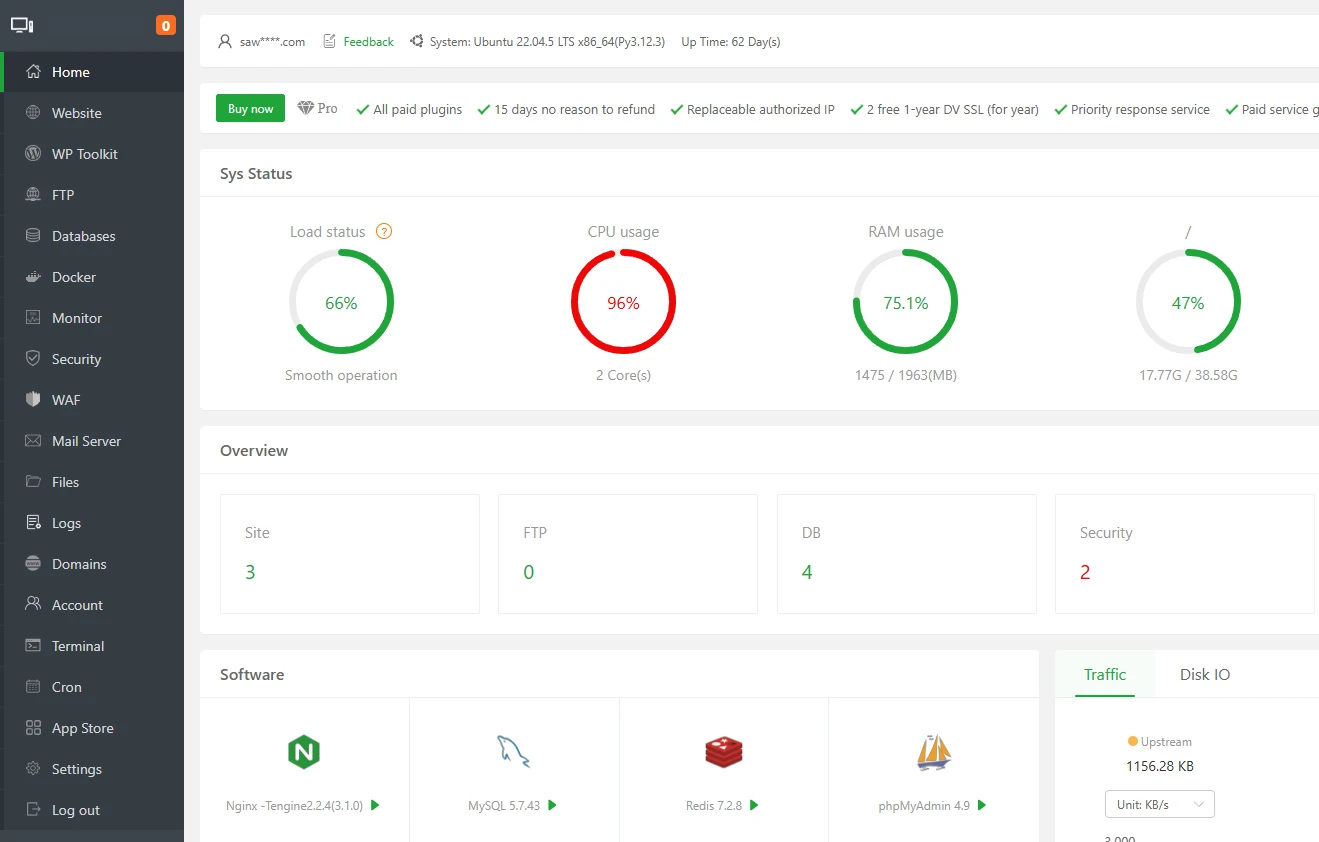Screen dimensions: 1319x842
Task: Open the App Store in sidebar
Action: [82, 728]
